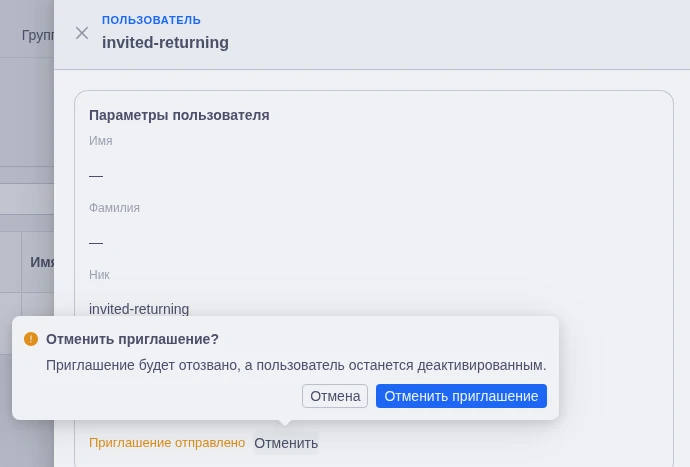The height and width of the screenshot is (467, 690).
Task: Click the Ник field label
Action: click(x=99, y=275)
